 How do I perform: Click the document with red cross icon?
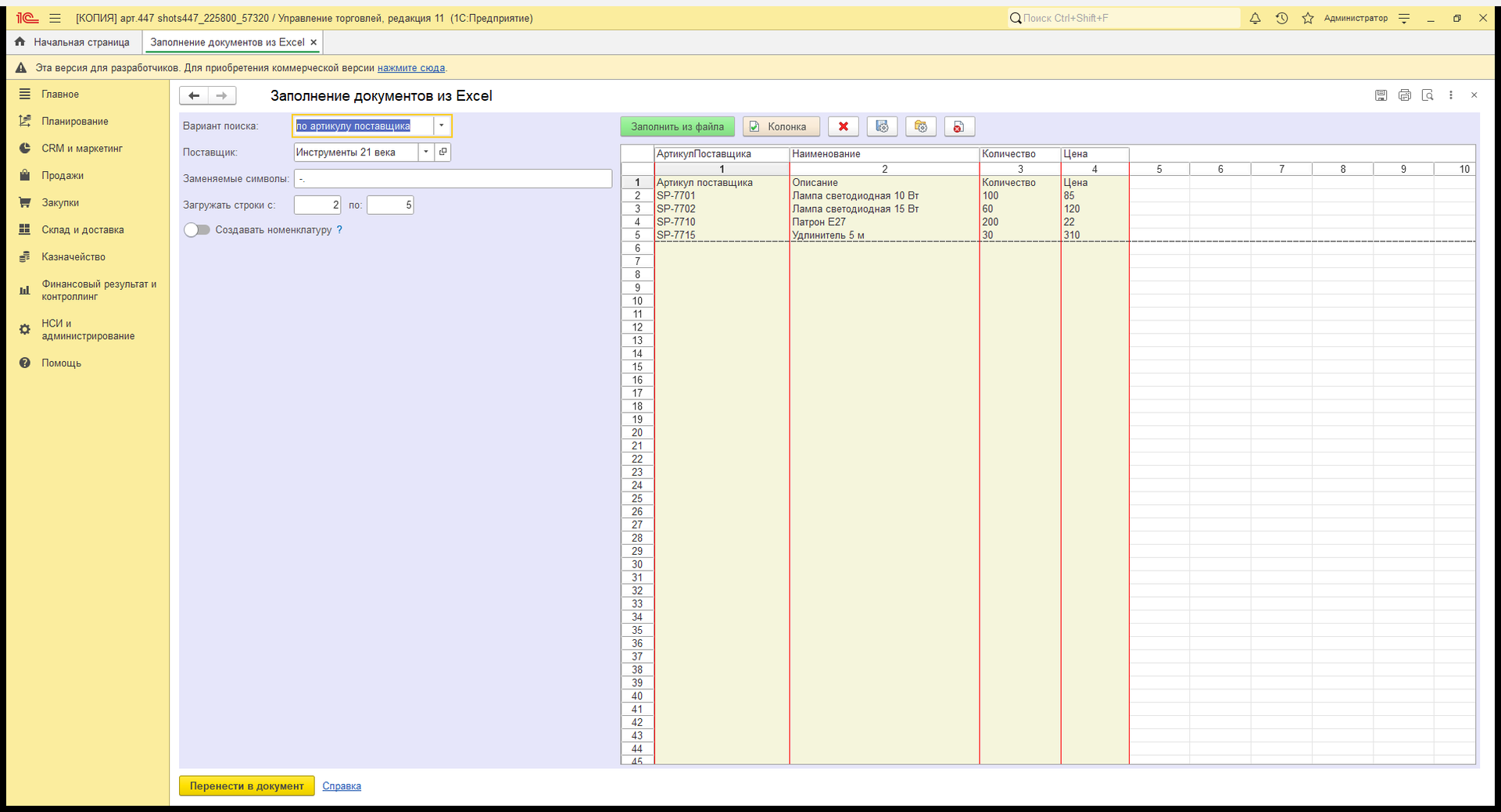click(x=959, y=127)
